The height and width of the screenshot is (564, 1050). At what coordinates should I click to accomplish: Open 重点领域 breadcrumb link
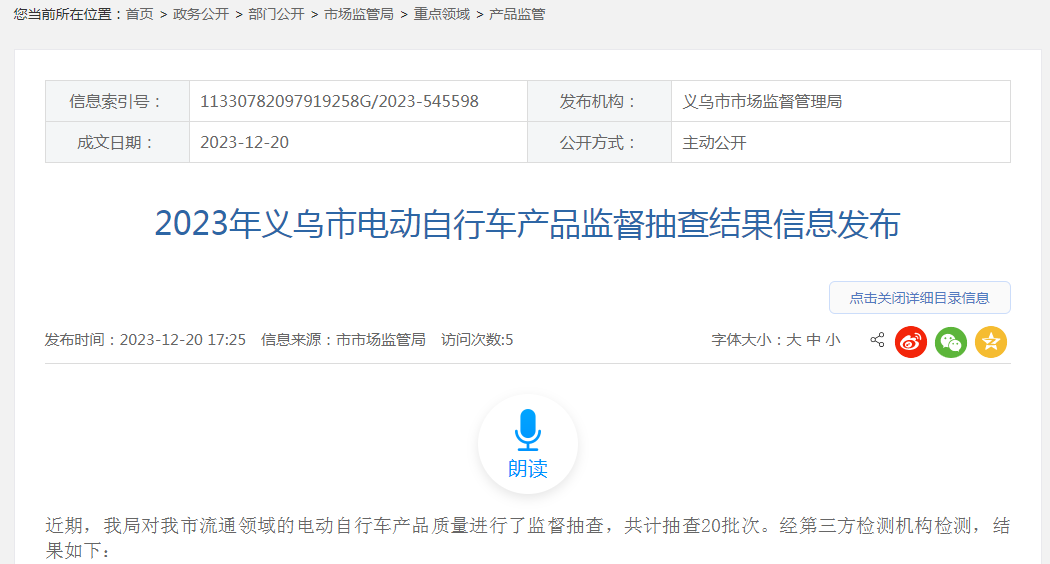441,15
